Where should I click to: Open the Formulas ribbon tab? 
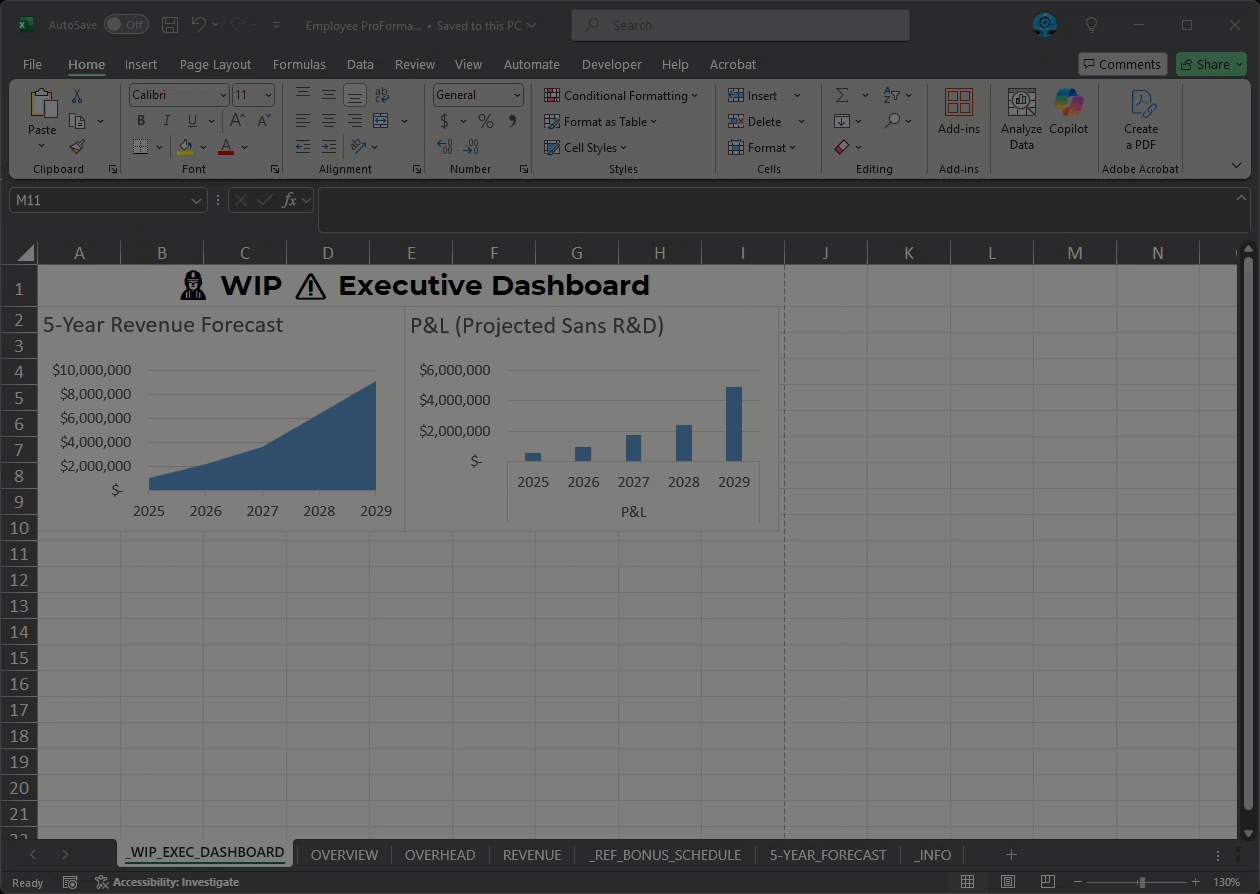[x=299, y=64]
